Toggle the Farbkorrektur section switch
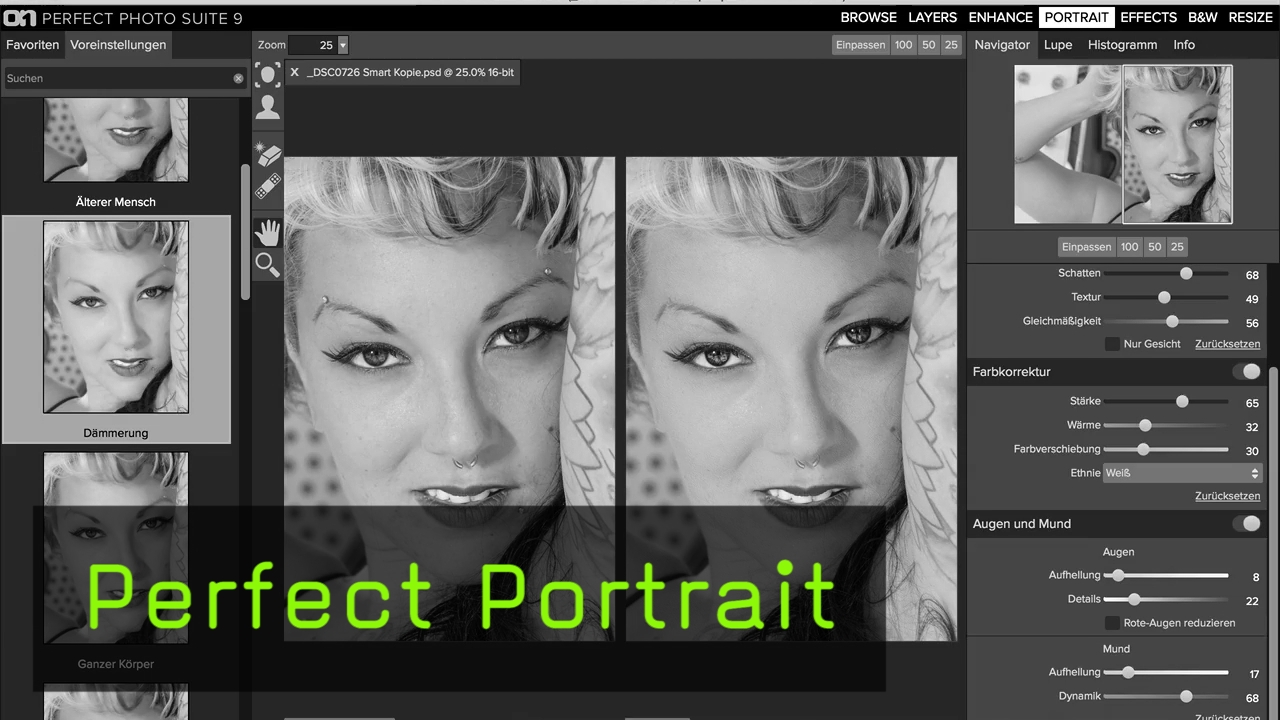This screenshot has width=1280, height=720. 1247,372
